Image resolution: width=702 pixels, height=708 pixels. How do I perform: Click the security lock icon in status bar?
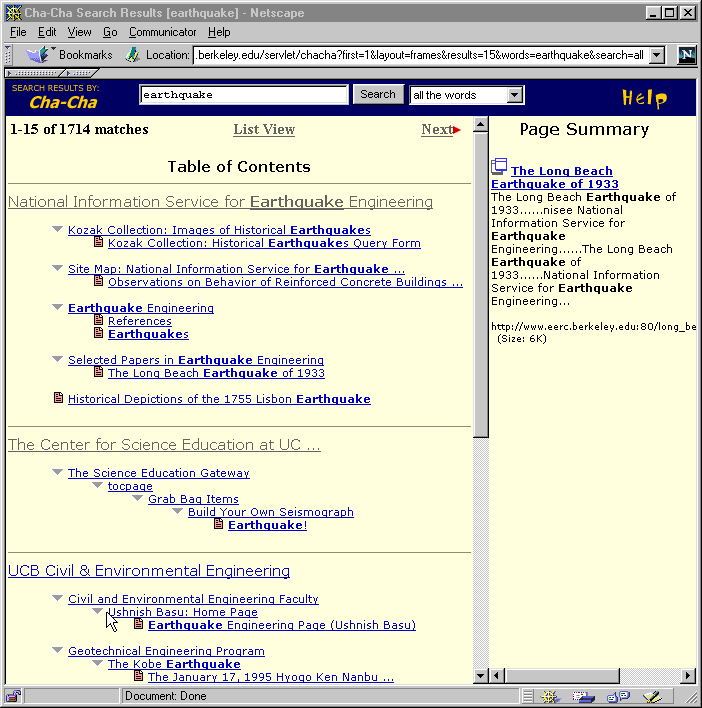[13, 696]
